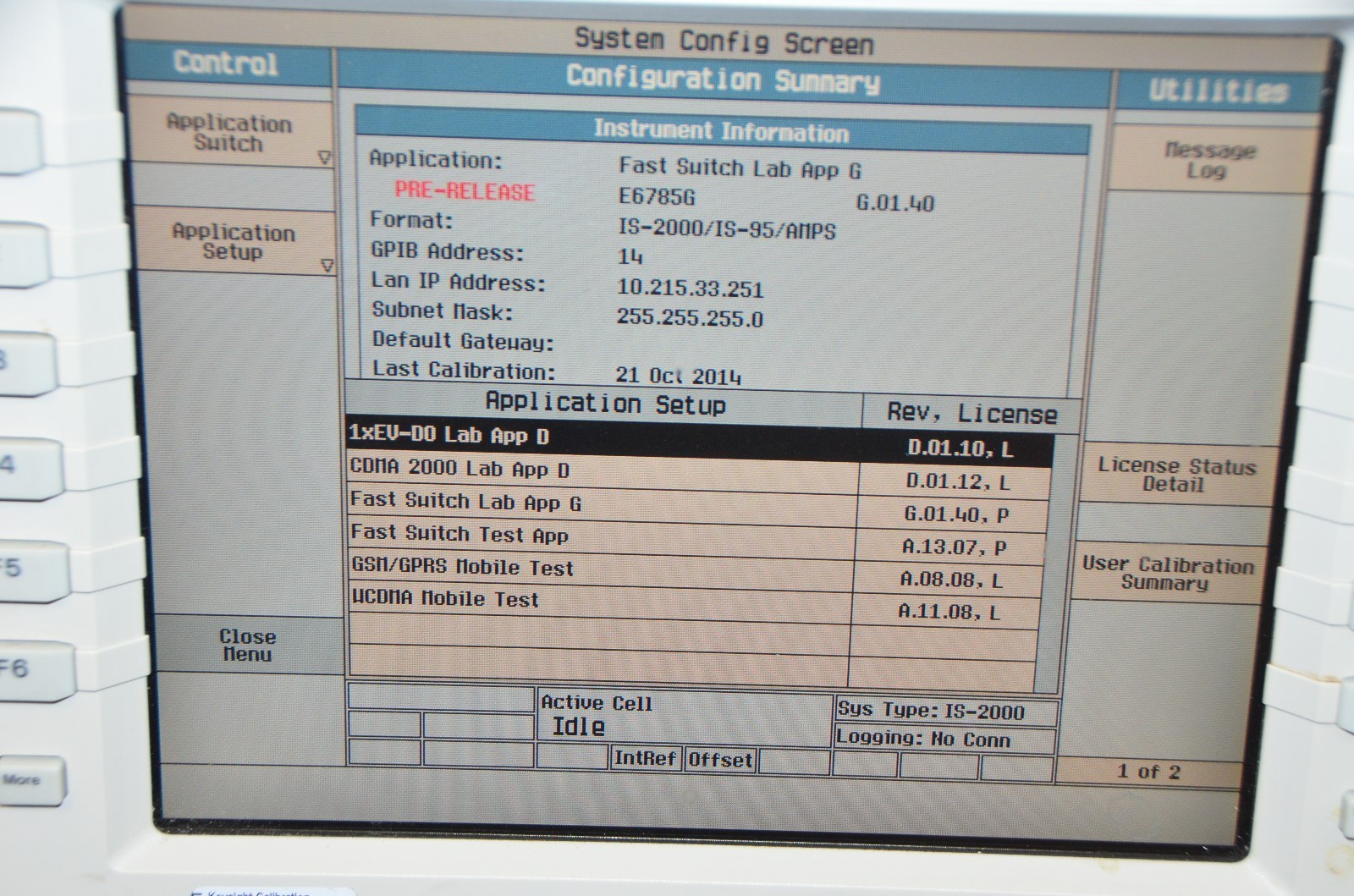
Task: Expand the Application Setup softkey
Action: [233, 242]
